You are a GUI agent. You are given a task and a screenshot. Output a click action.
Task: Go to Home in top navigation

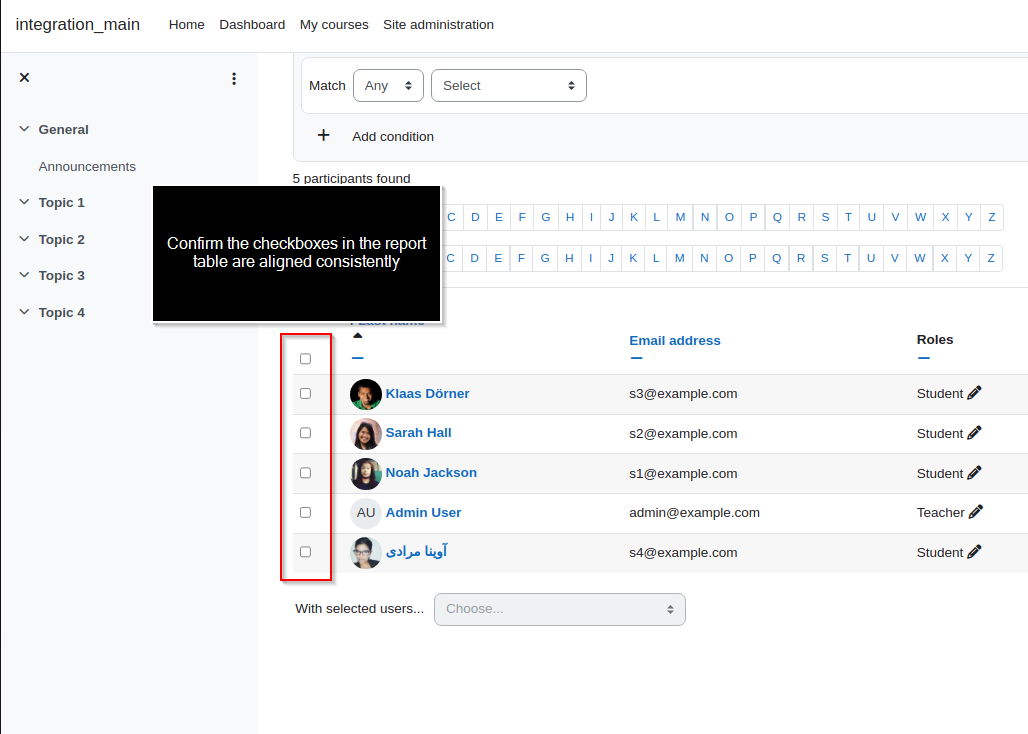[186, 25]
